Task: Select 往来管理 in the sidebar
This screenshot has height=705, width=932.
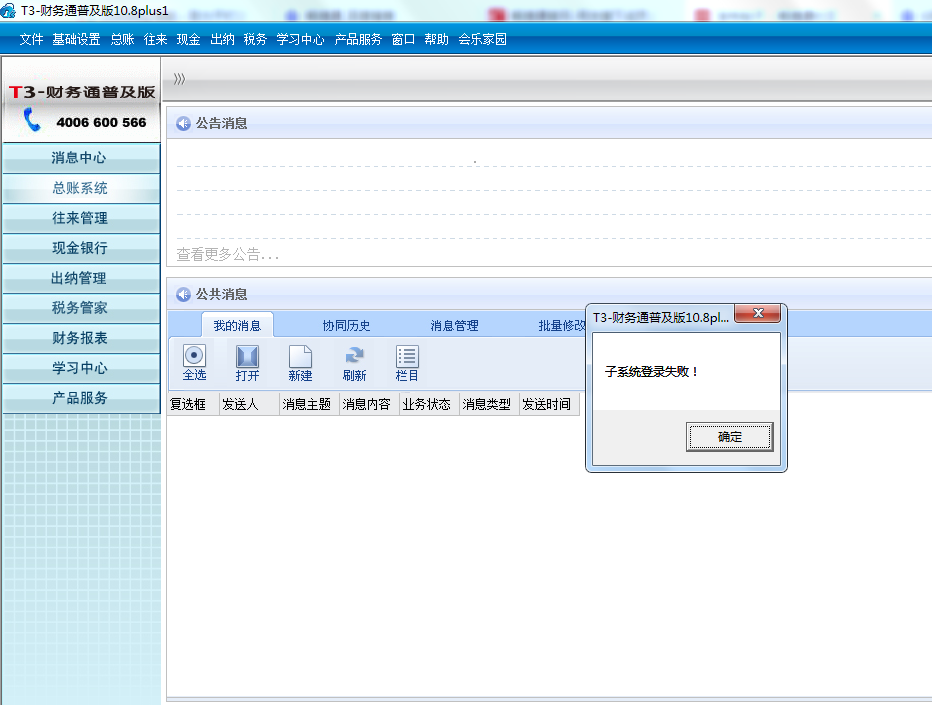Action: [81, 218]
